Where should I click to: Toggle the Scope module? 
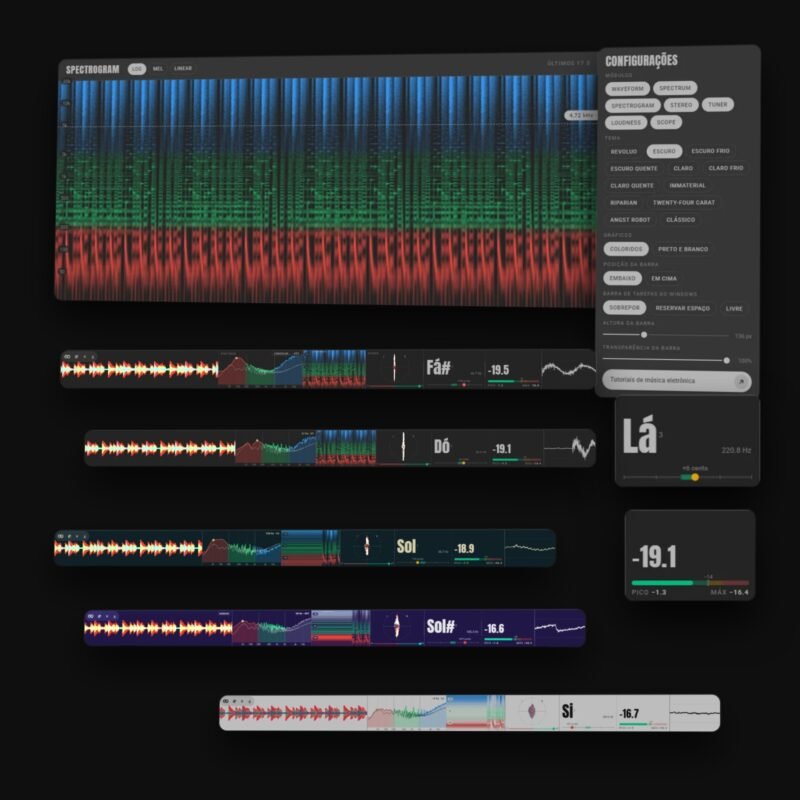point(666,122)
